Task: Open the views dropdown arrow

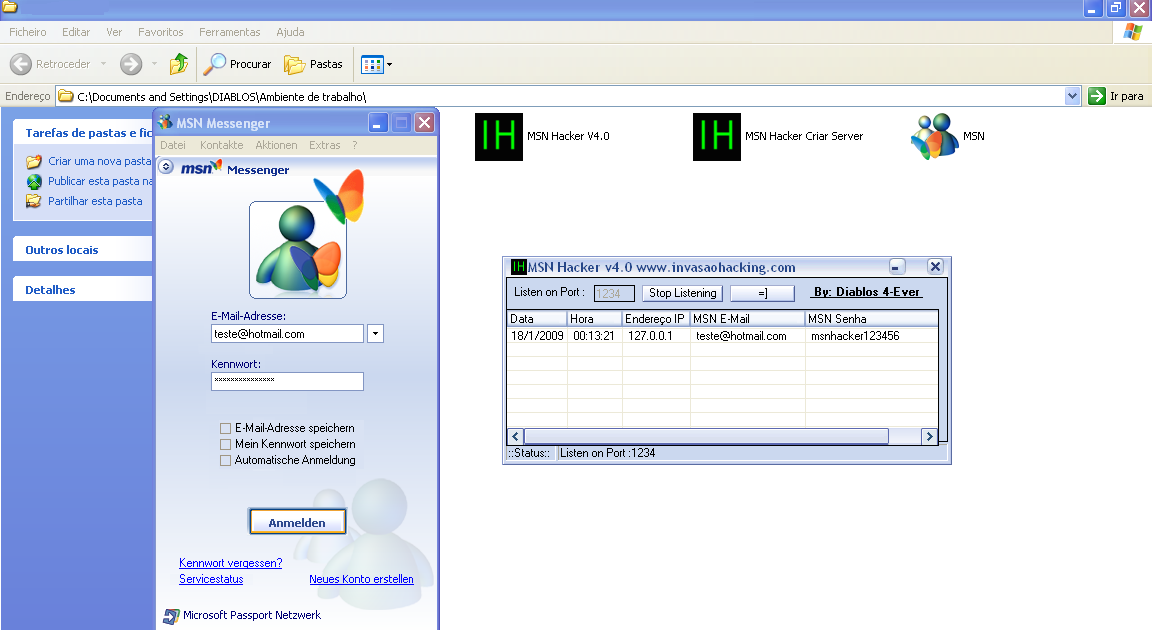Action: pos(389,65)
